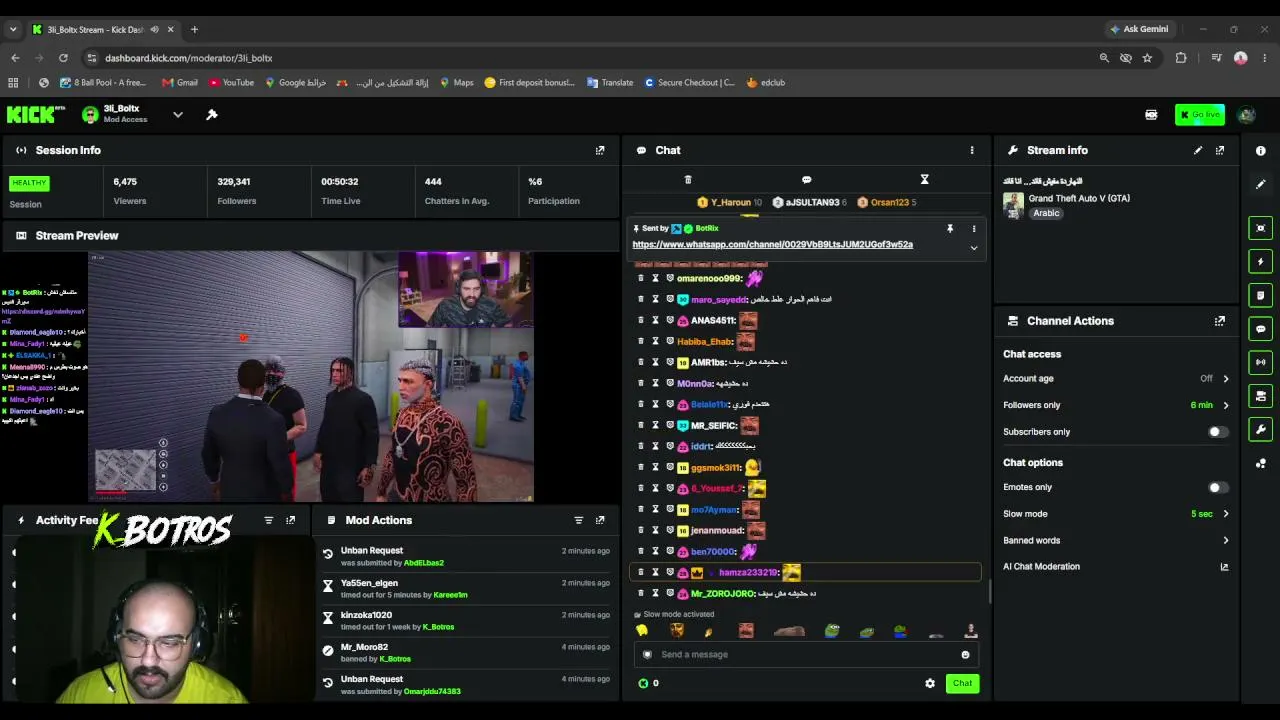
Task: Open the pinned WhatsApp channel link
Action: (x=772, y=245)
